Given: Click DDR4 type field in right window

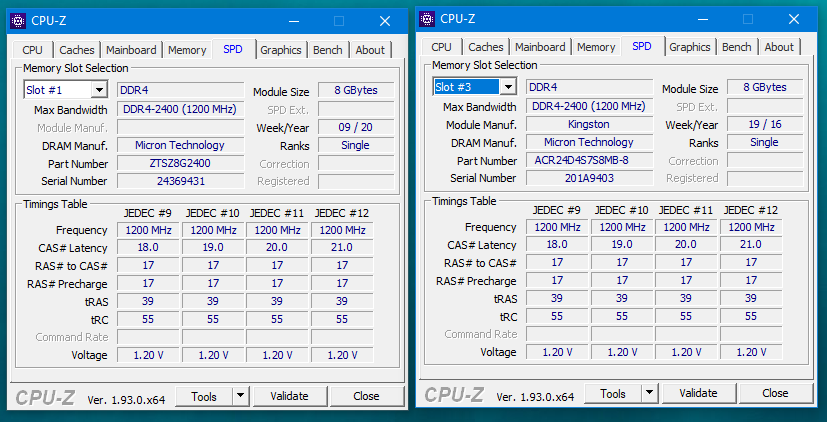Looking at the screenshot, I should tap(590, 87).
